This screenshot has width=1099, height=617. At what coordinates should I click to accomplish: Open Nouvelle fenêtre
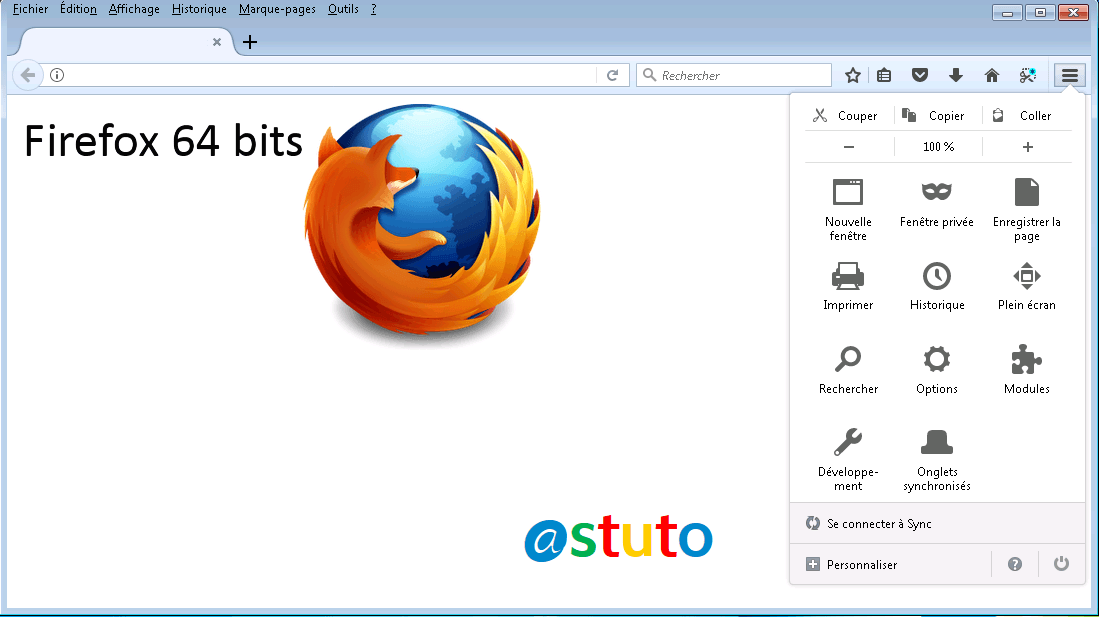coord(848,210)
